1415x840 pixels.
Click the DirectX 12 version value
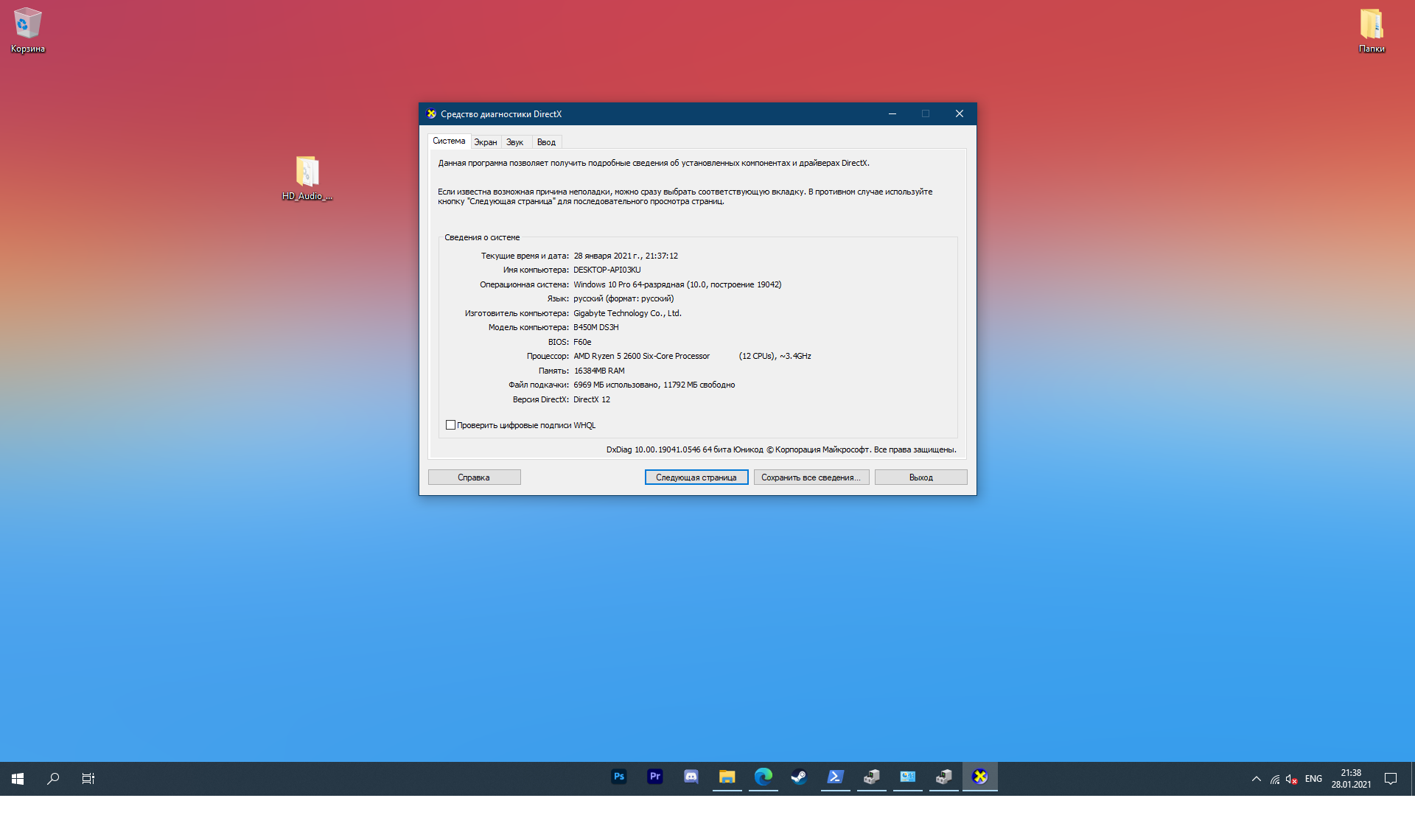pos(592,400)
